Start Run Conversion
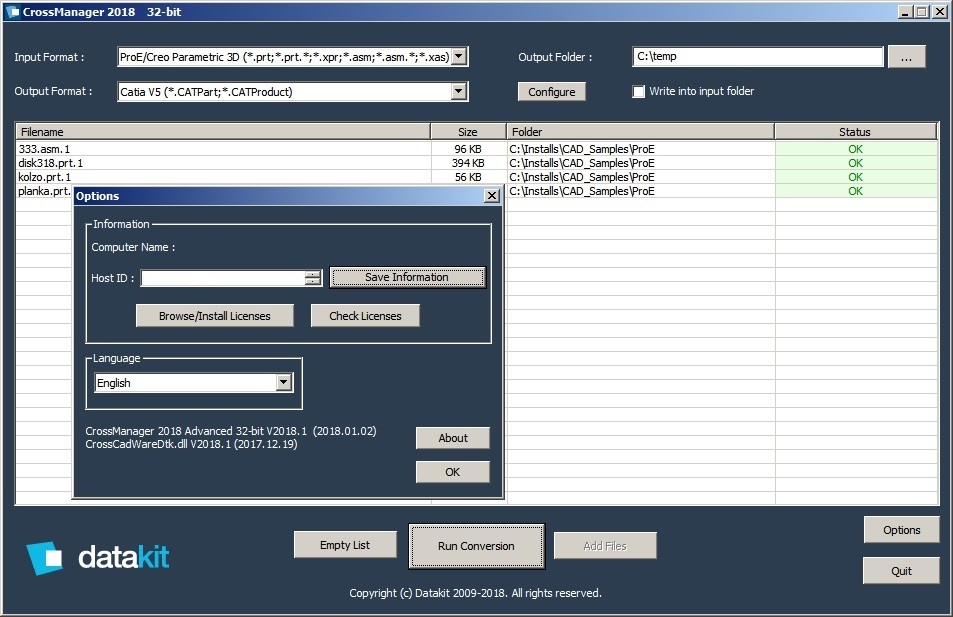Viewport: 953px width, 617px height. pos(476,546)
